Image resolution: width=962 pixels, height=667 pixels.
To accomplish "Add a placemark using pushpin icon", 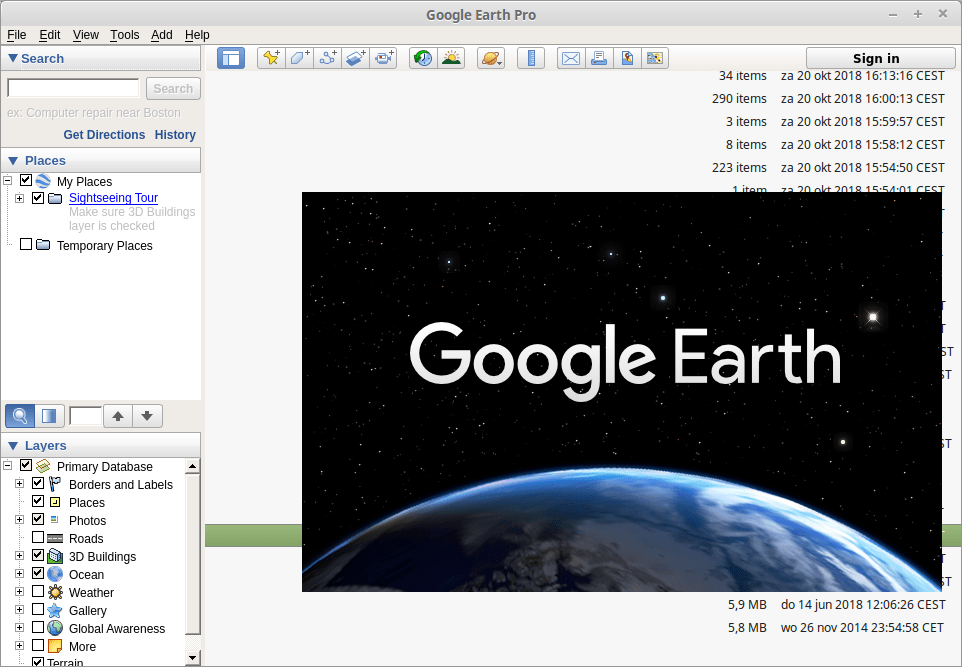I will (271, 58).
